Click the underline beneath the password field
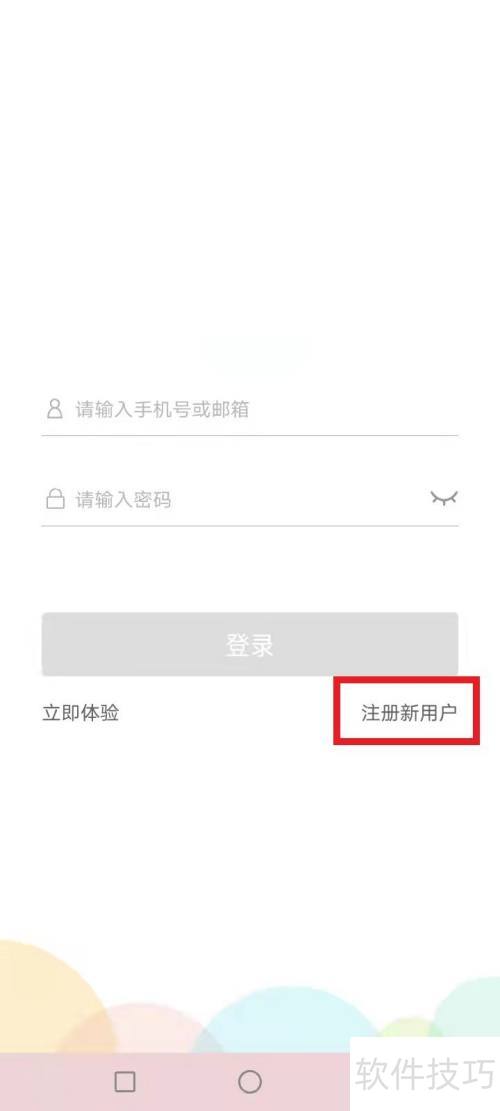This screenshot has width=500, height=1111. tap(249, 525)
